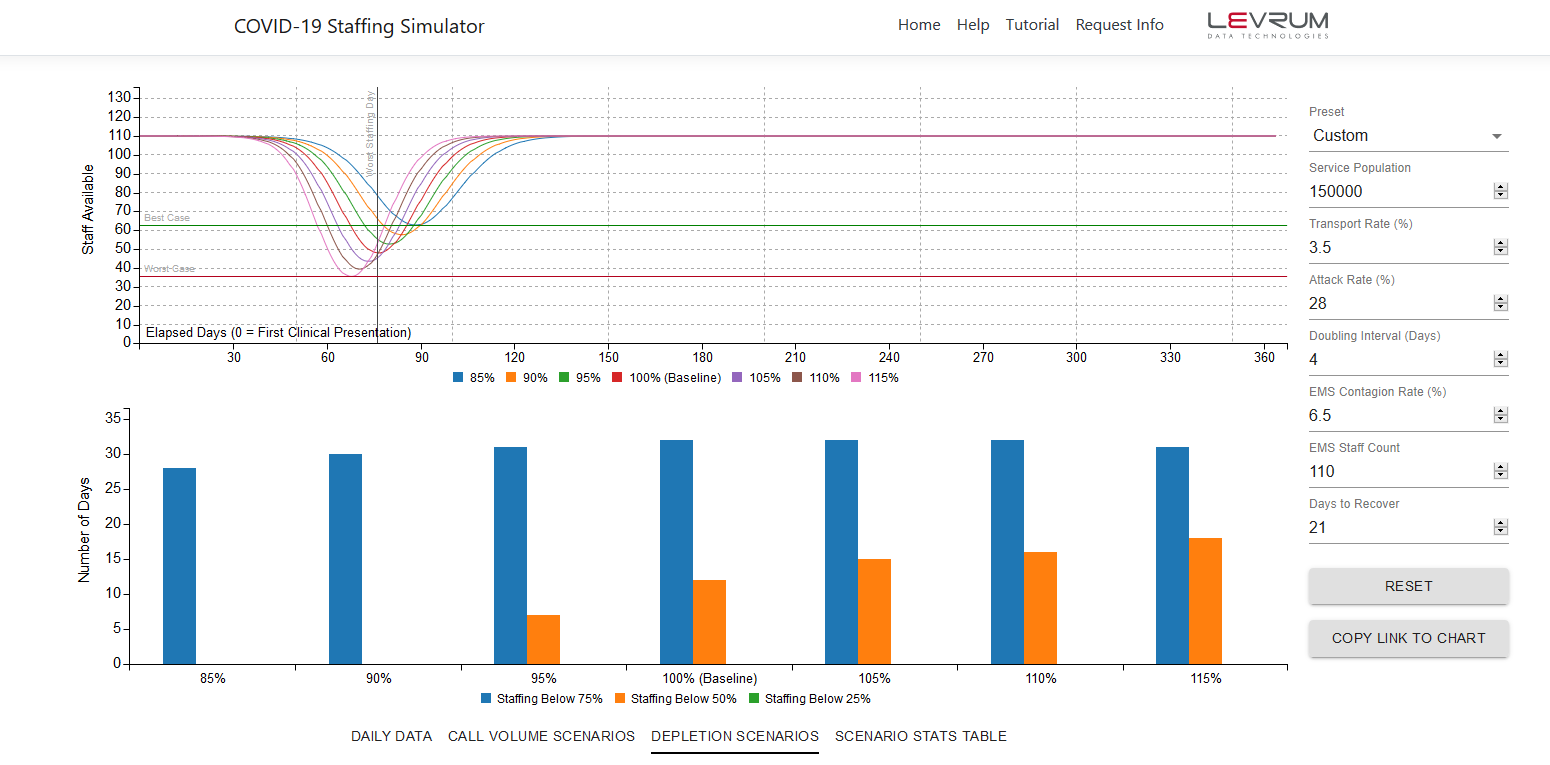The height and width of the screenshot is (765, 1550).
Task: Increase EMS Contagion Rate via up stepper
Action: point(1501,410)
